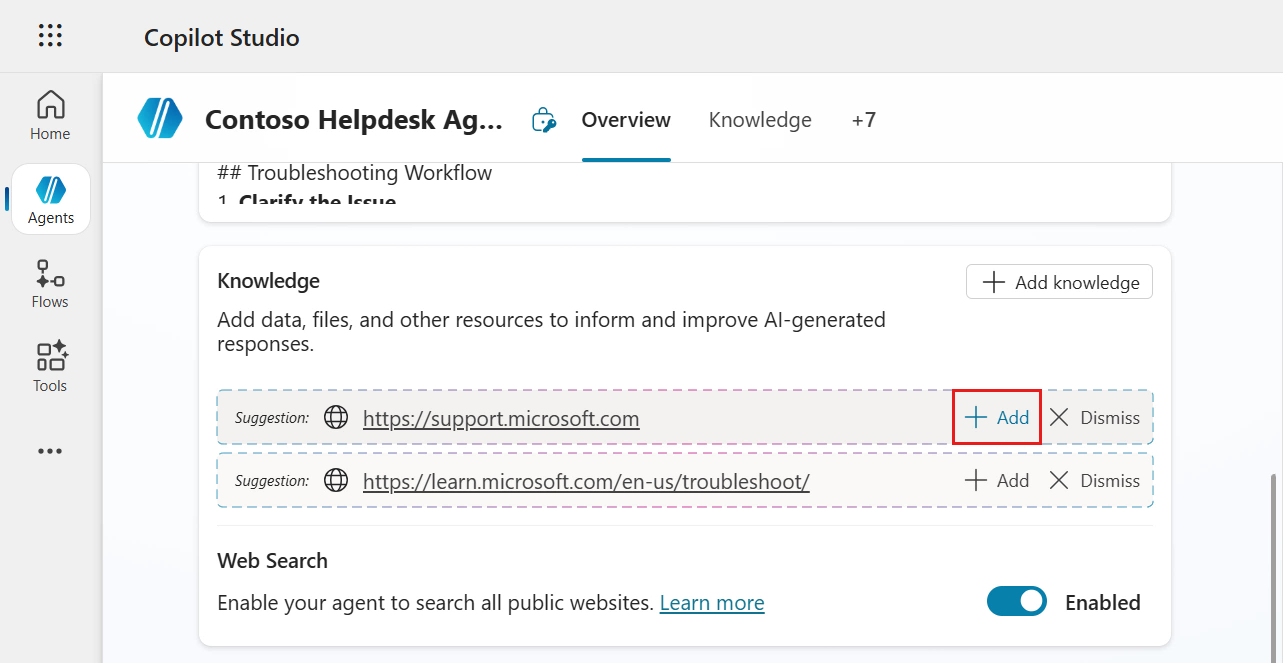The height and width of the screenshot is (663, 1283).
Task: Switch to the Knowledge tab
Action: coord(759,119)
